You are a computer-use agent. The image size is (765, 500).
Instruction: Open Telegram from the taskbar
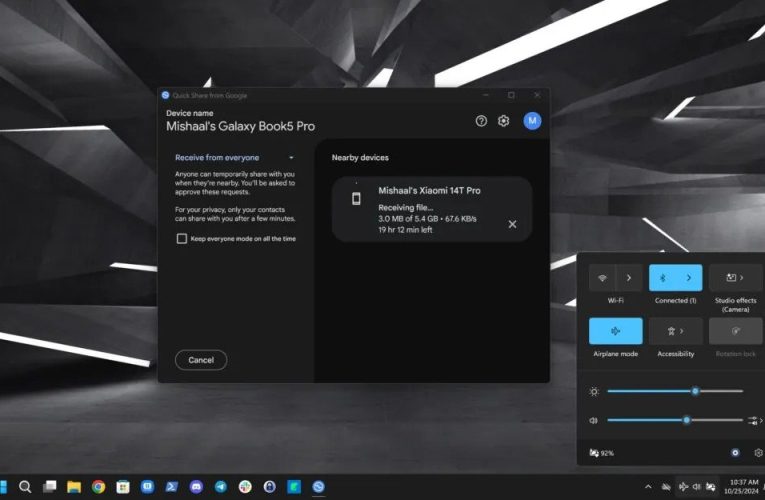click(221, 486)
